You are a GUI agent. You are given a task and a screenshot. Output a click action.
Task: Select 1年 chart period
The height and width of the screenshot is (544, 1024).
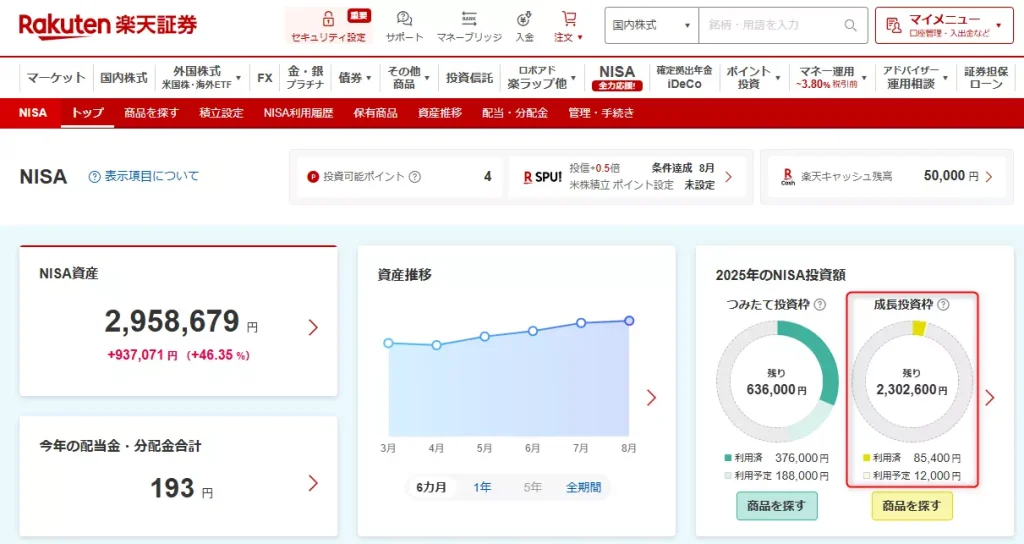pos(482,487)
